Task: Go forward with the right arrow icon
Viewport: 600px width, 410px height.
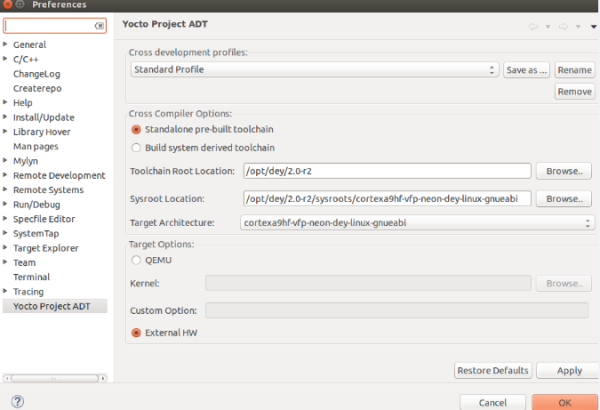Action: tap(563, 26)
